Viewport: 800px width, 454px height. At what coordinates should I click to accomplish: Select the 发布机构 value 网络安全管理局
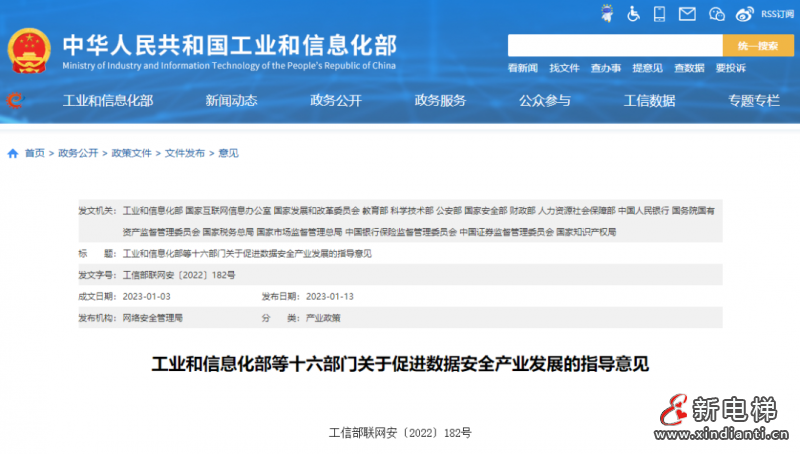tap(153, 318)
